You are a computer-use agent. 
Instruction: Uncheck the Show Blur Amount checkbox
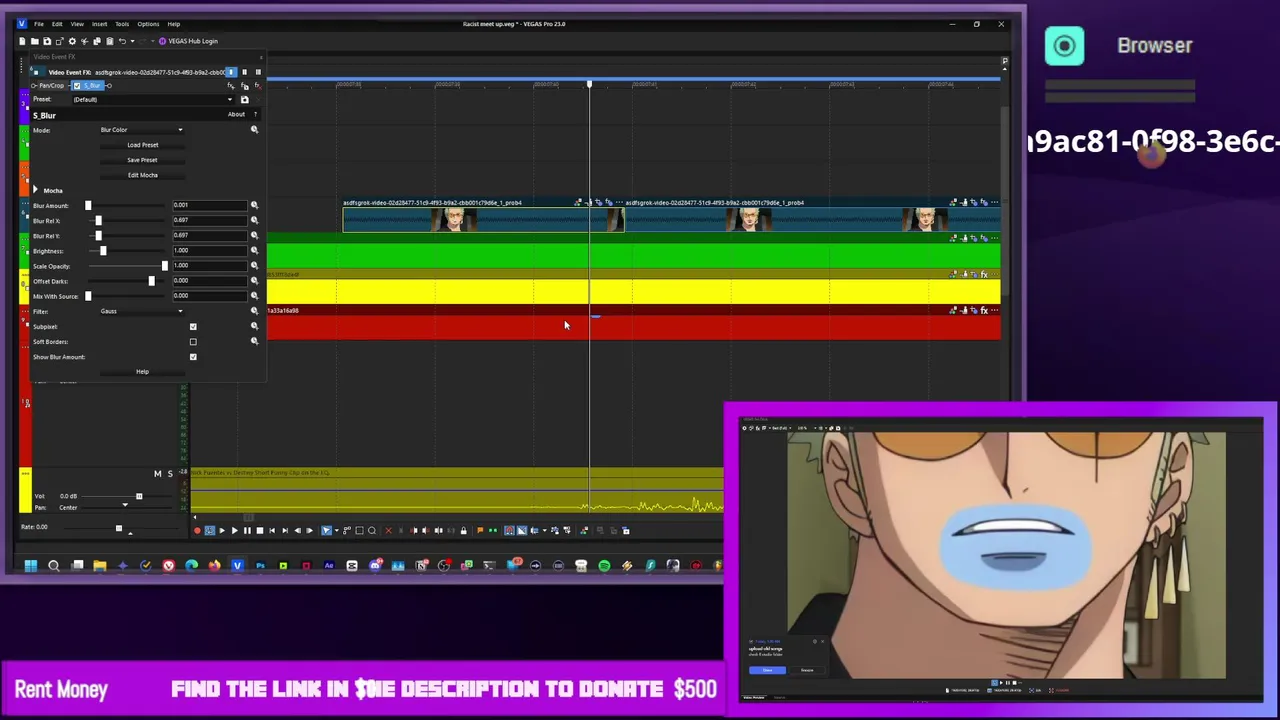pyautogui.click(x=193, y=357)
